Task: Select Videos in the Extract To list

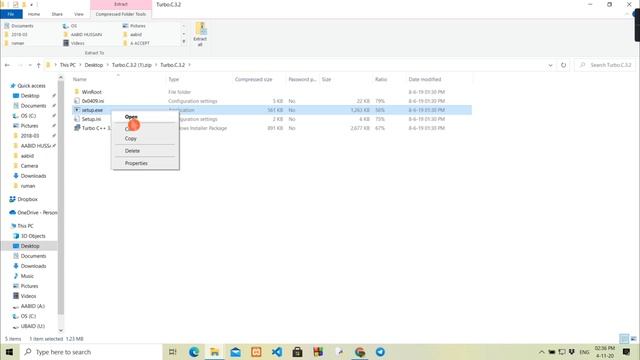Action: pos(77,43)
